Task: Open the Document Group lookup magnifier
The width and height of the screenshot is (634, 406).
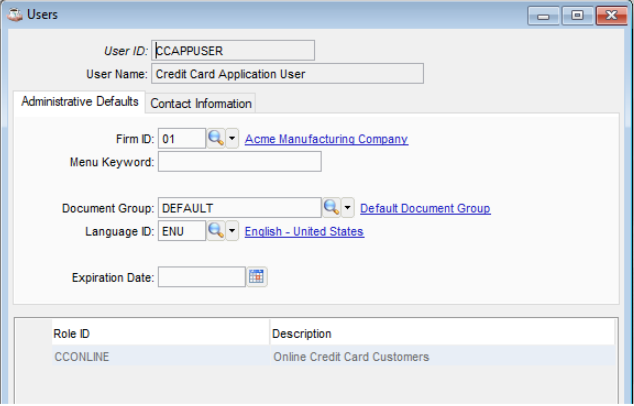Action: pyautogui.click(x=331, y=208)
